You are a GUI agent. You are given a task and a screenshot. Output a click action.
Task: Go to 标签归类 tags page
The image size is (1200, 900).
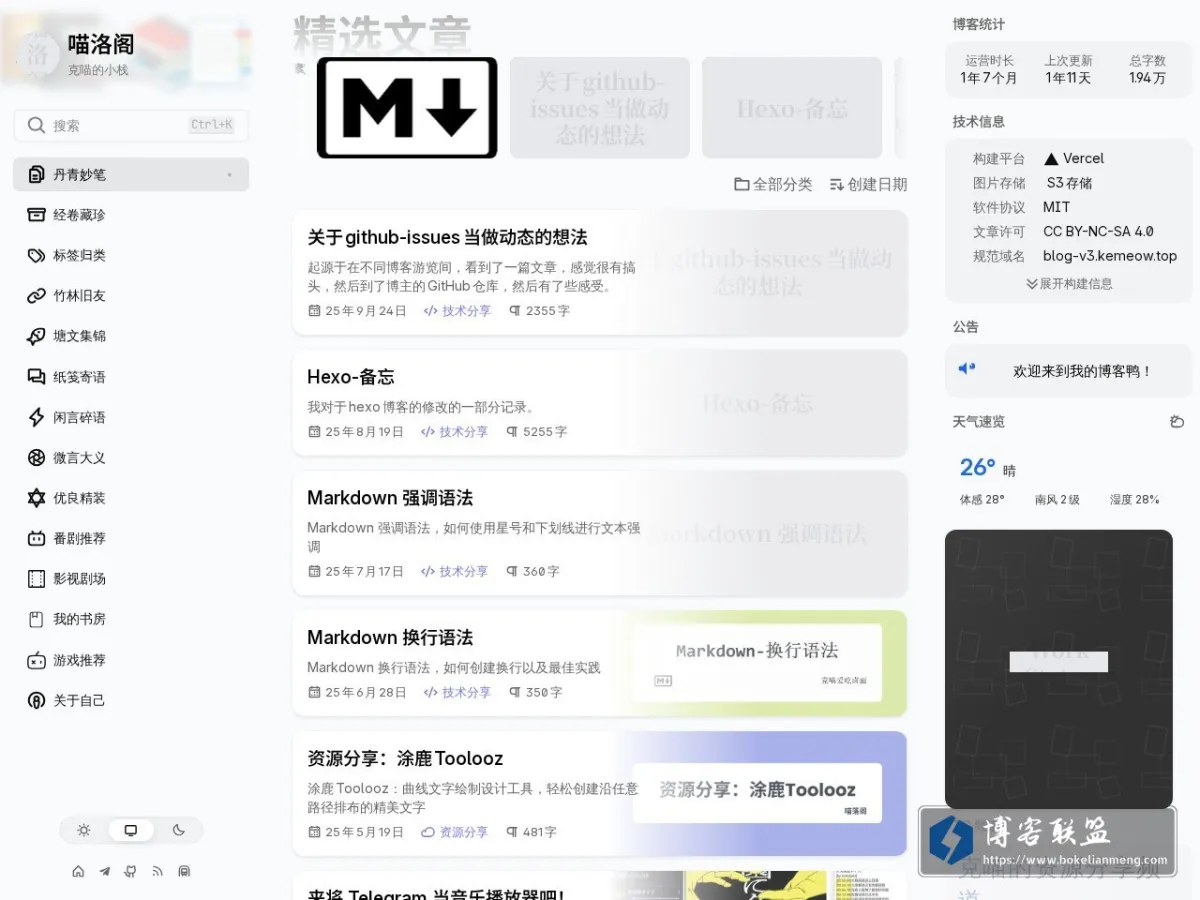[x=131, y=255]
